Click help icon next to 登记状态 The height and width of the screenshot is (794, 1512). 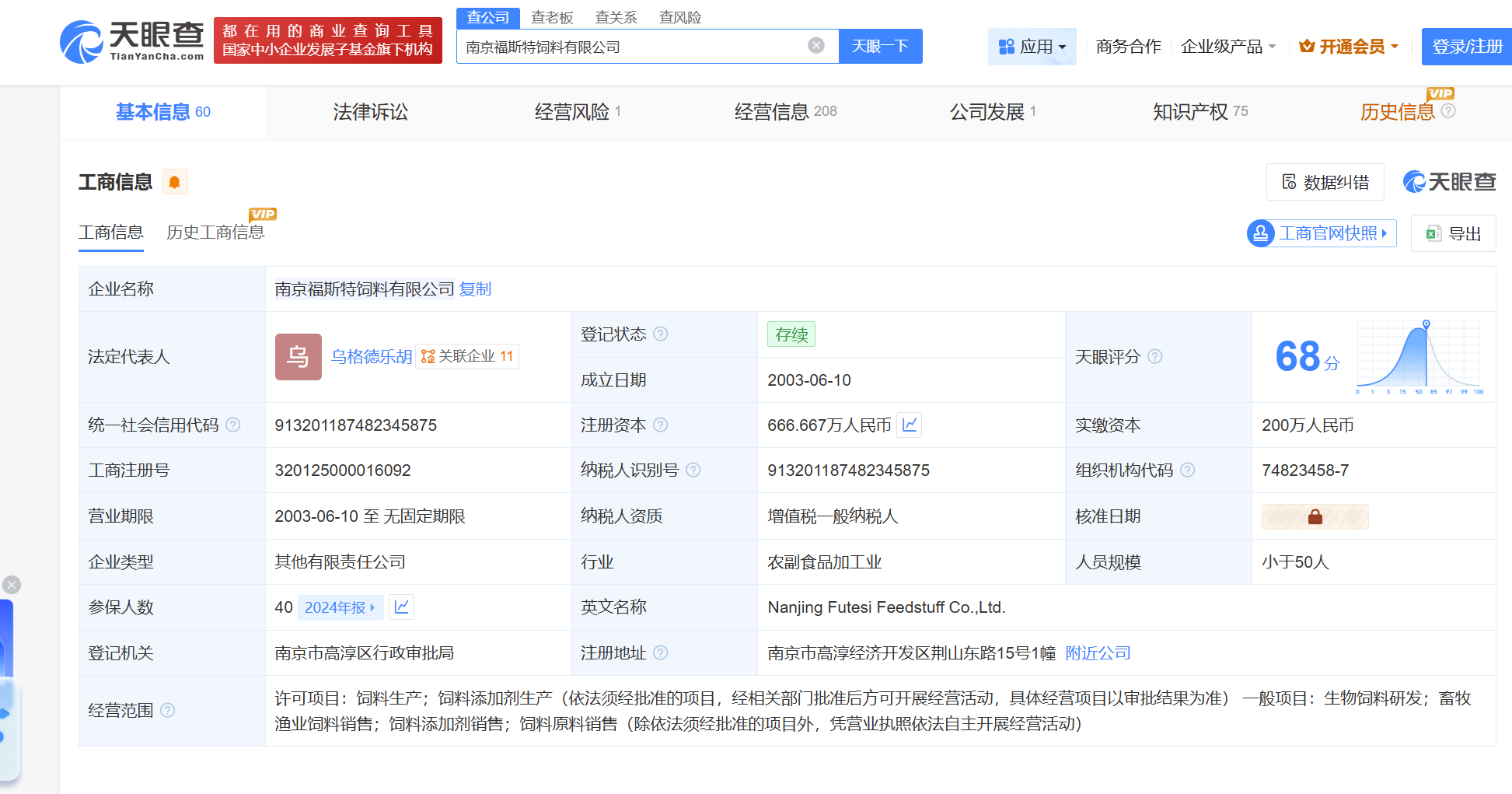[660, 334]
